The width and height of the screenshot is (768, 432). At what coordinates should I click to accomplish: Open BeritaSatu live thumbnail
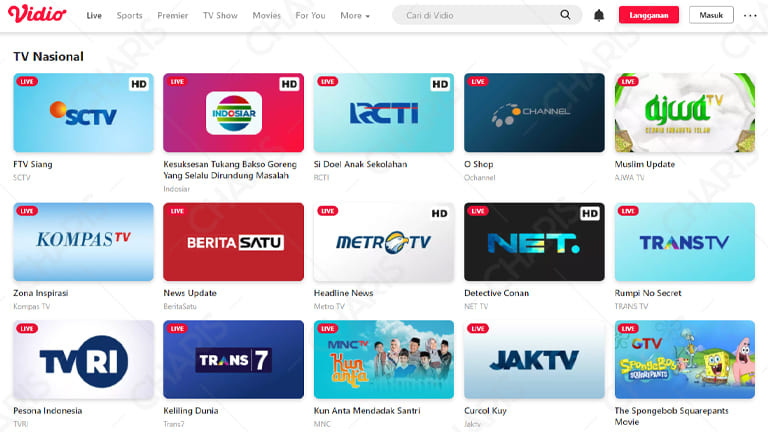coord(234,242)
